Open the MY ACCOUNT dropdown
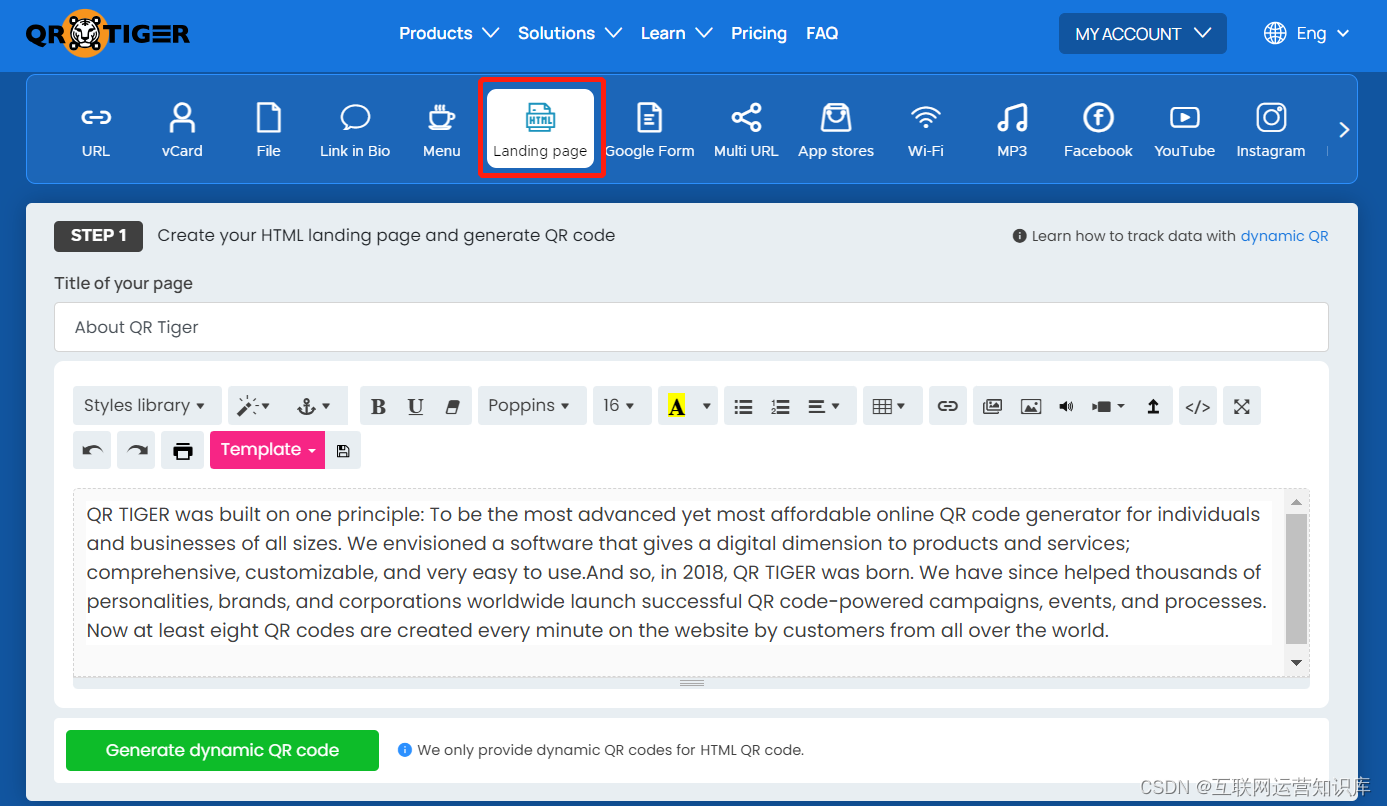 1143,34
